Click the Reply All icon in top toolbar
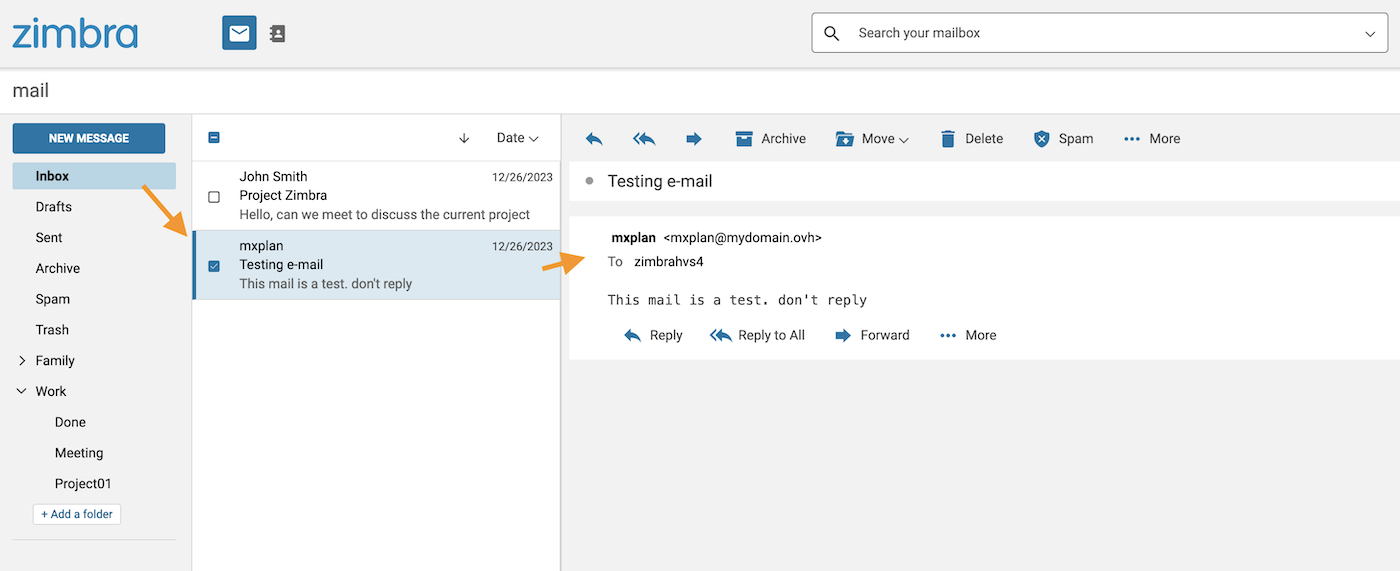1400x571 pixels. [x=644, y=139]
